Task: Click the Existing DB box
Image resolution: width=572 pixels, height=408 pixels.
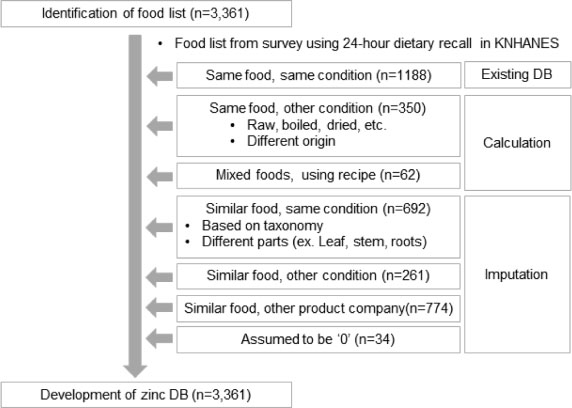Action: [517, 75]
